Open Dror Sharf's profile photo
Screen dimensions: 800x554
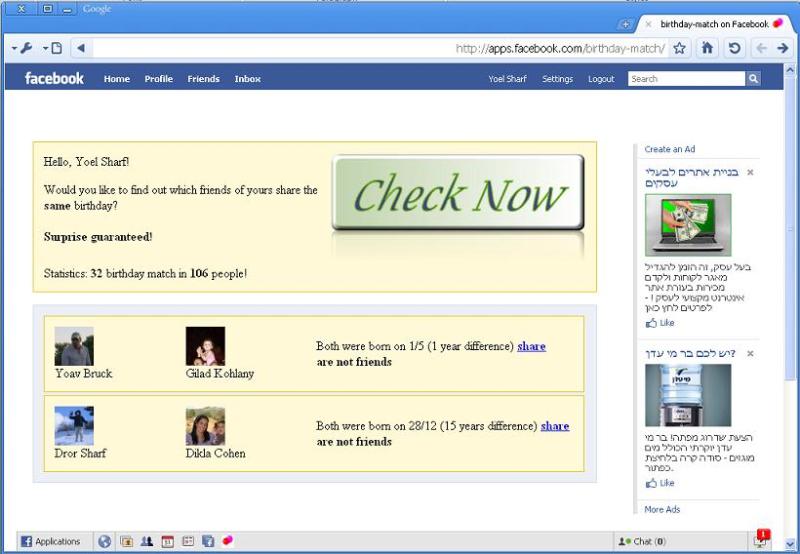(74, 426)
